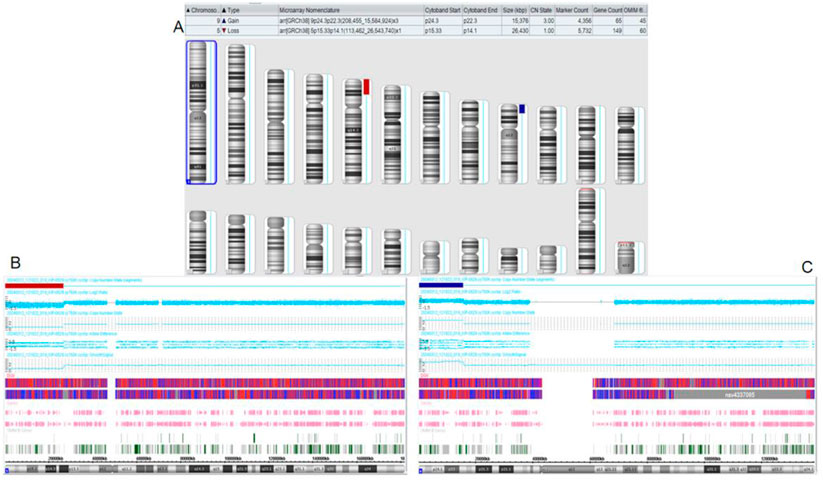Image resolution: width=823 pixels, height=481 pixels.
Task: Sort by Cytoband End column header
Action: click(480, 10)
